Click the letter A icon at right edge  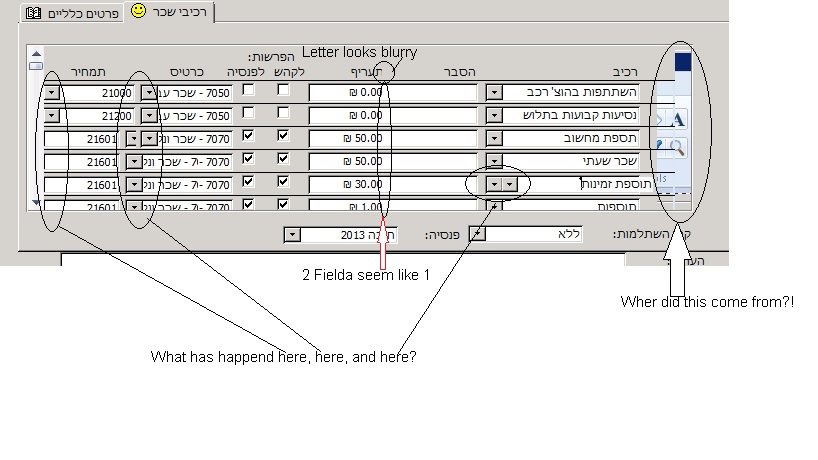click(x=677, y=119)
